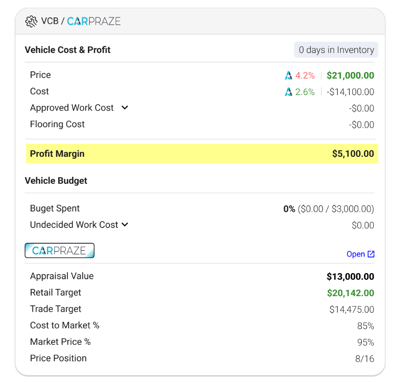Click the Vehicle Cost & Profit heading
Viewport: 401px width, 383px height.
[67, 50]
